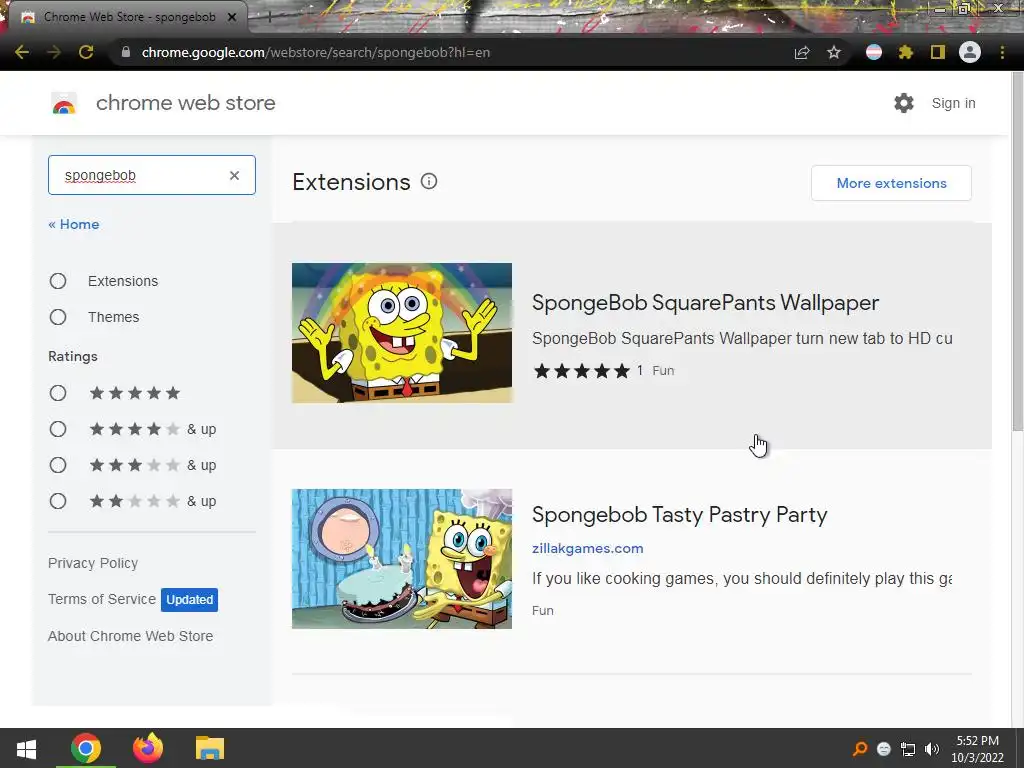Clear the spongebob search with X
1024x768 pixels.
point(234,175)
